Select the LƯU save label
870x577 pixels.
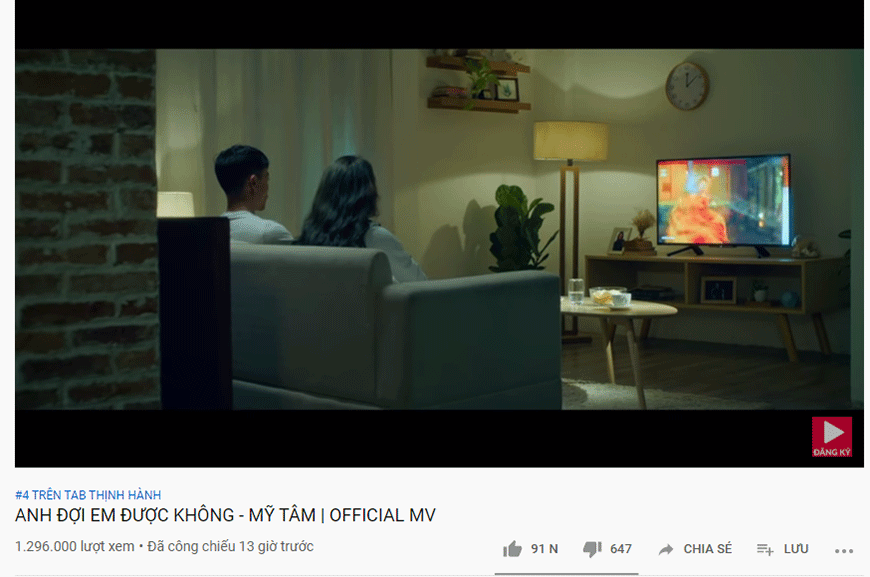click(x=796, y=549)
